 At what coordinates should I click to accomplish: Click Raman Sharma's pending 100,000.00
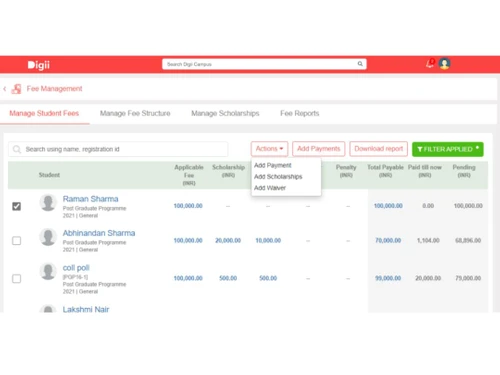[x=468, y=206]
